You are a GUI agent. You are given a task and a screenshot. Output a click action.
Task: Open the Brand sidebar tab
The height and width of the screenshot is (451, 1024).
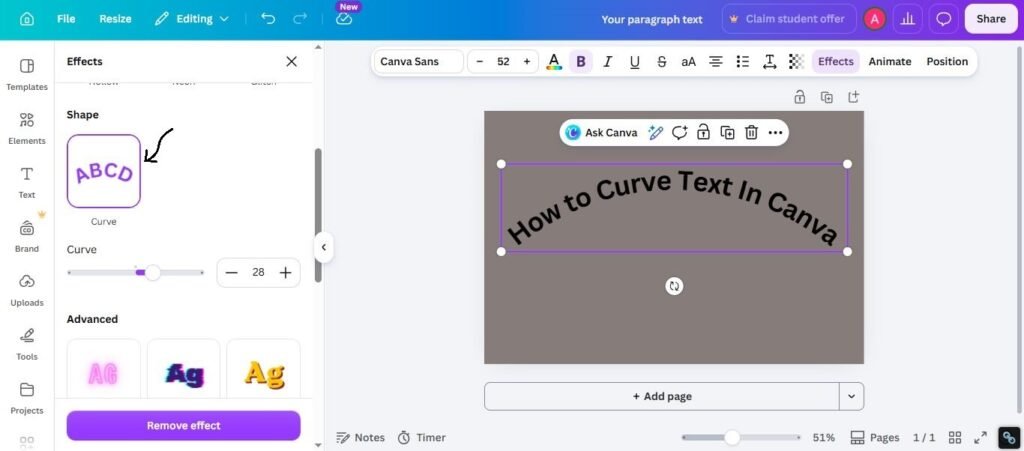[x=27, y=236]
